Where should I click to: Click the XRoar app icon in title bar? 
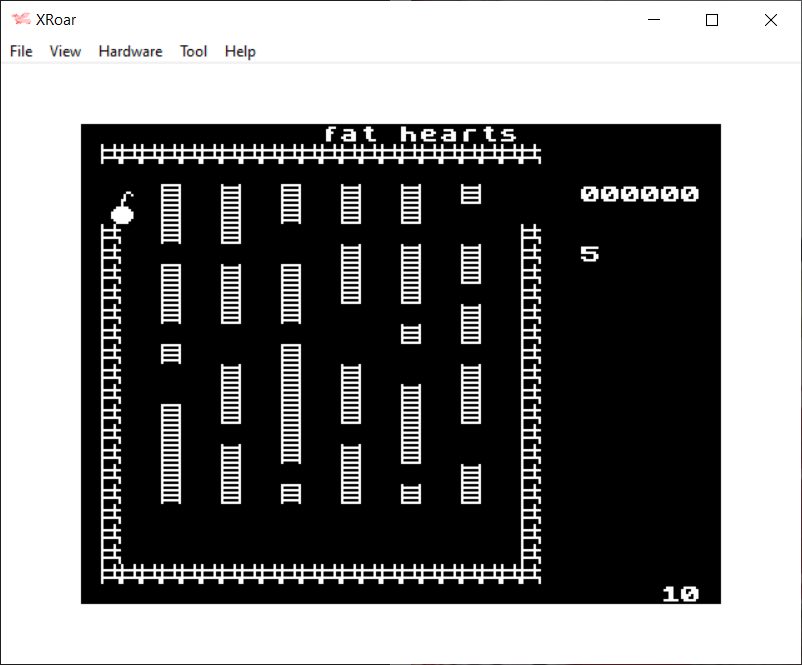click(x=20, y=20)
